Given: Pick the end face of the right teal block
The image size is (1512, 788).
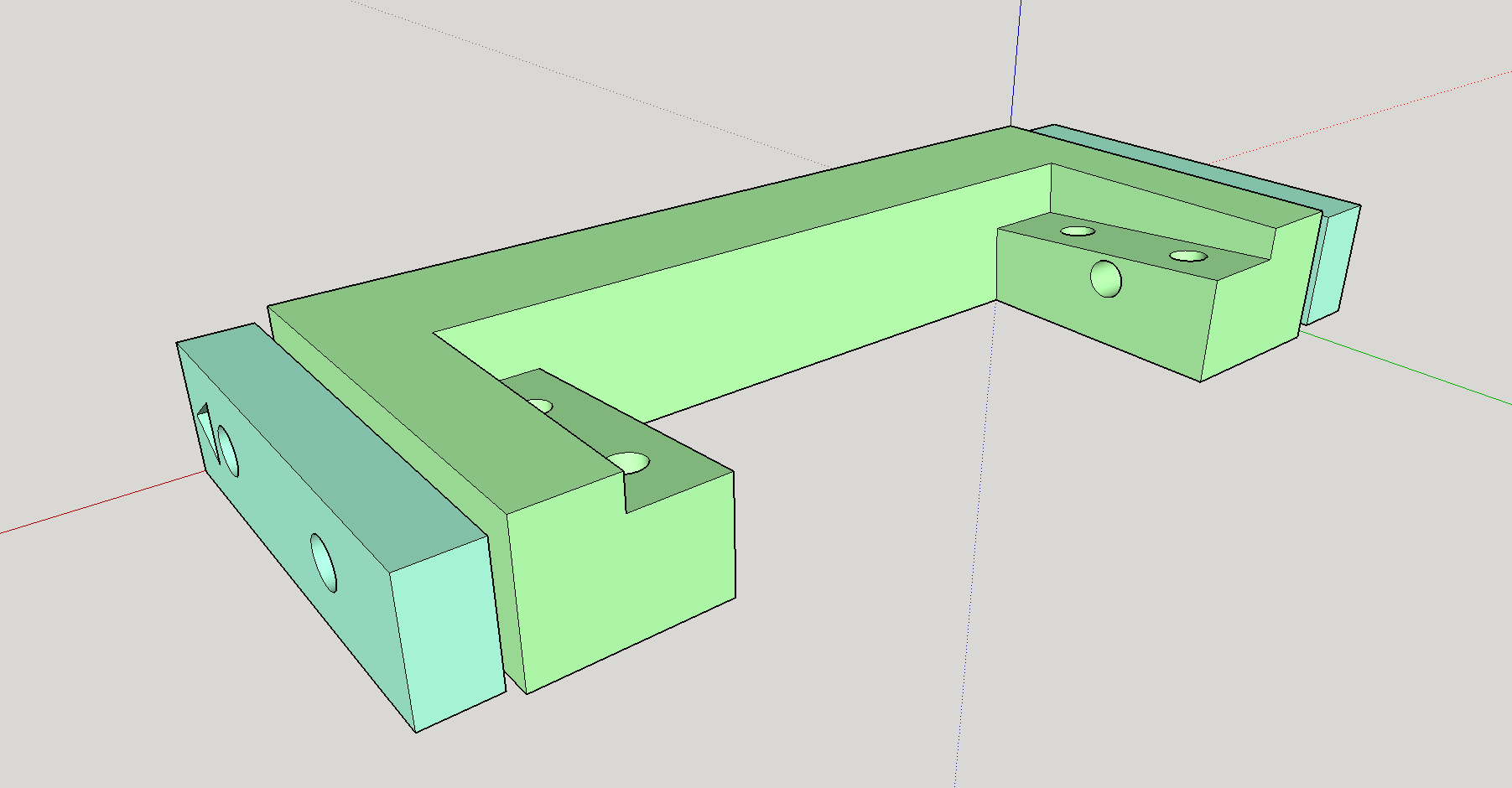Looking at the screenshot, I should click(1332, 264).
